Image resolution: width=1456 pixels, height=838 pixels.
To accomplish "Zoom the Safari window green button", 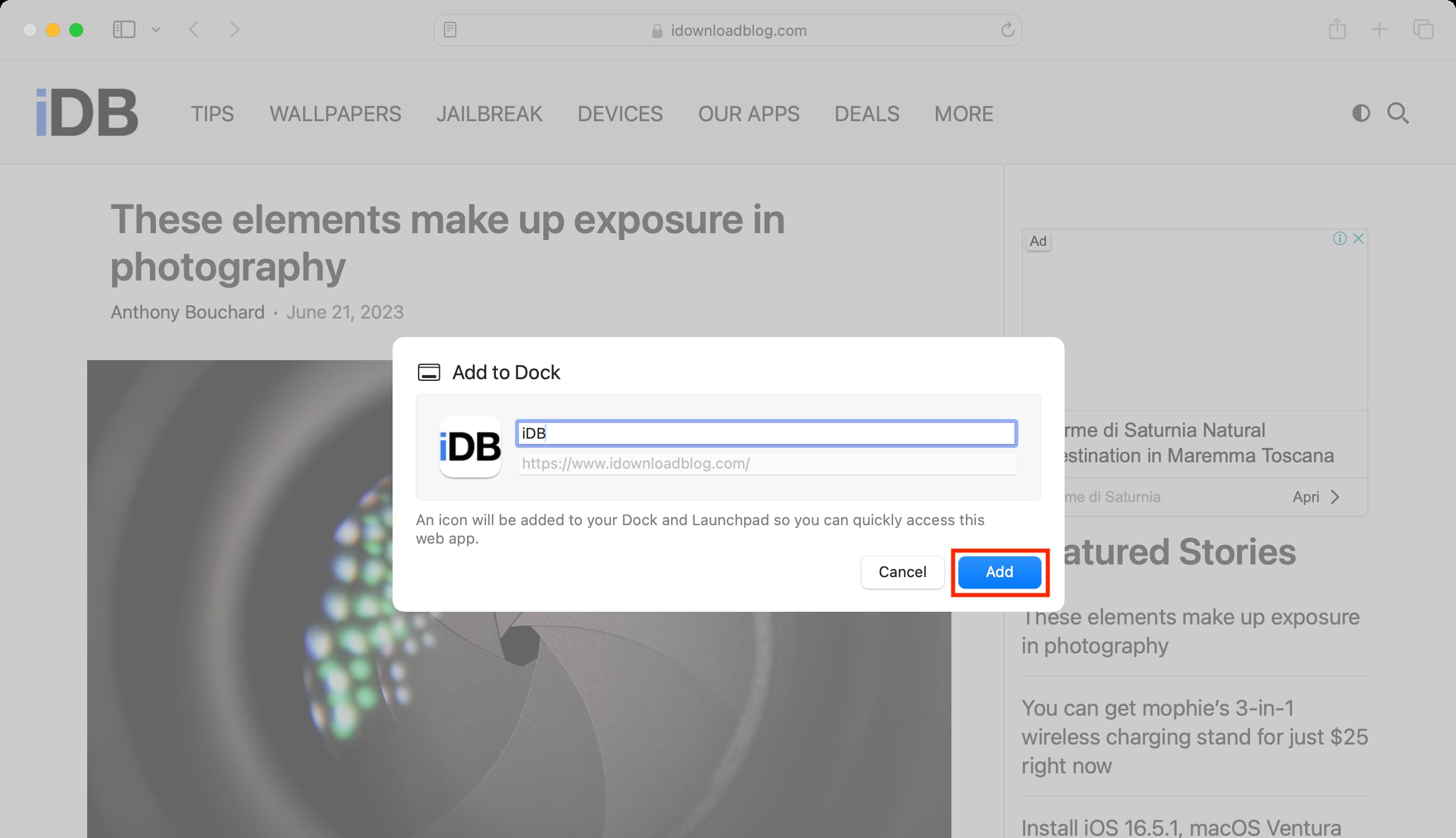I will 76,30.
